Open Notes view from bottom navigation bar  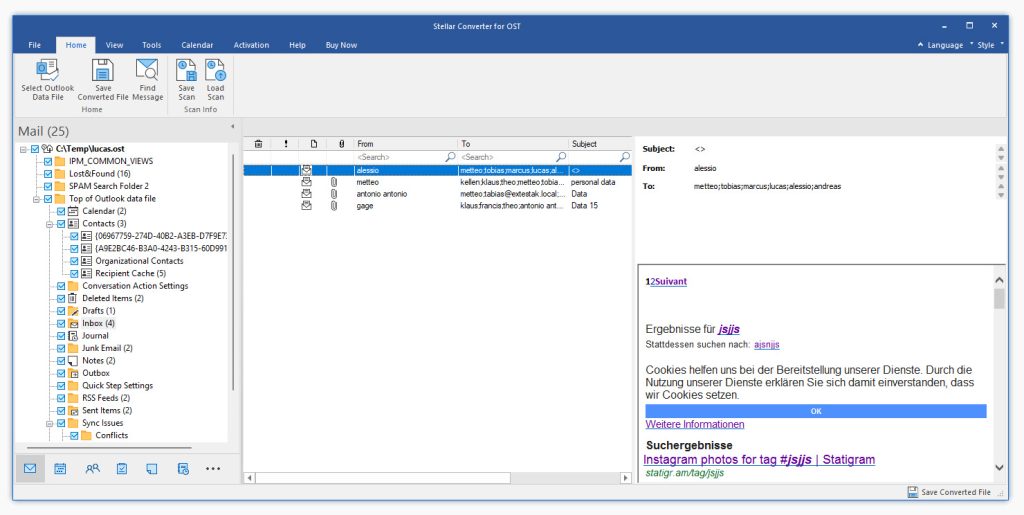pyautogui.click(x=152, y=469)
